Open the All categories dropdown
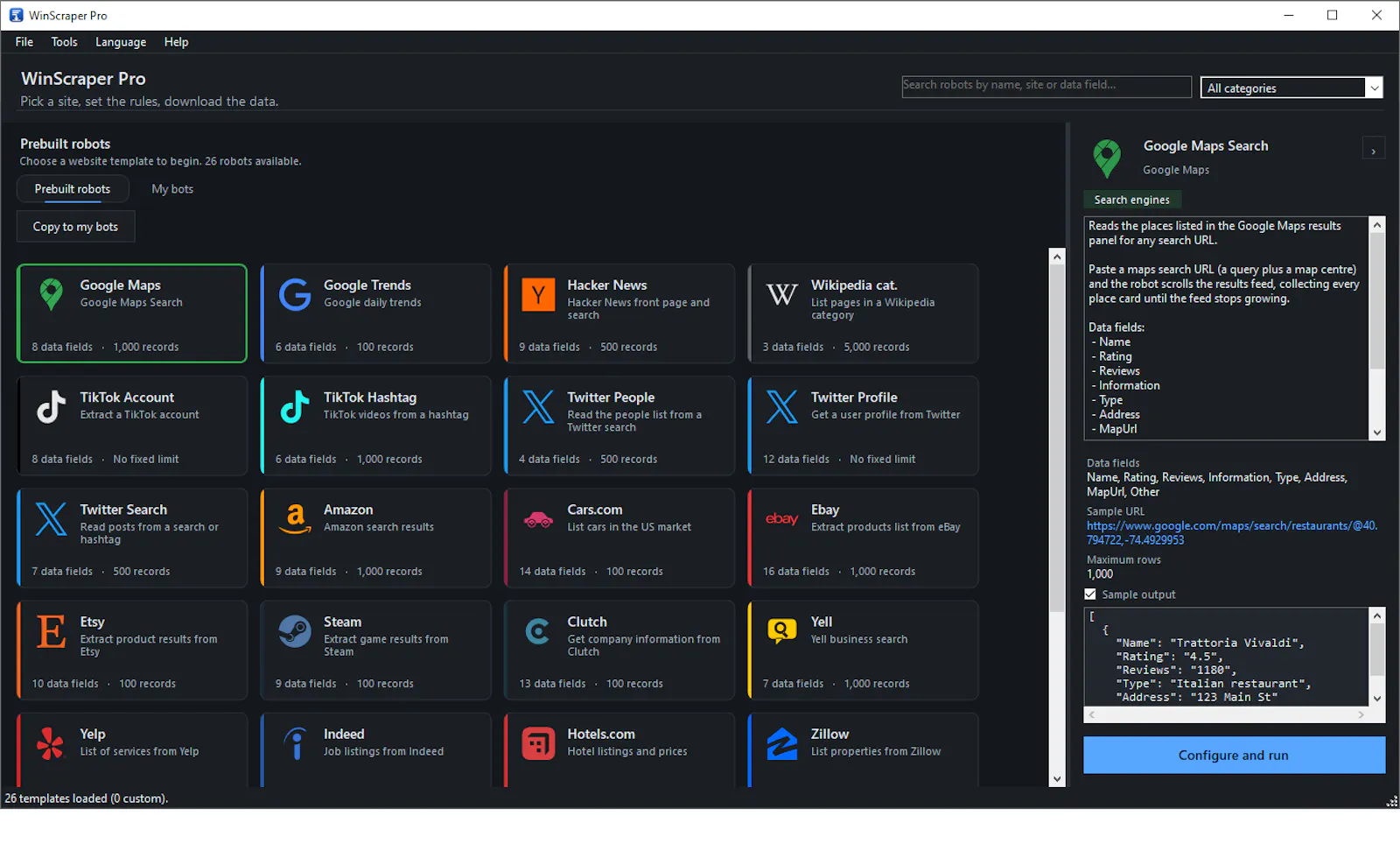 (x=1291, y=88)
